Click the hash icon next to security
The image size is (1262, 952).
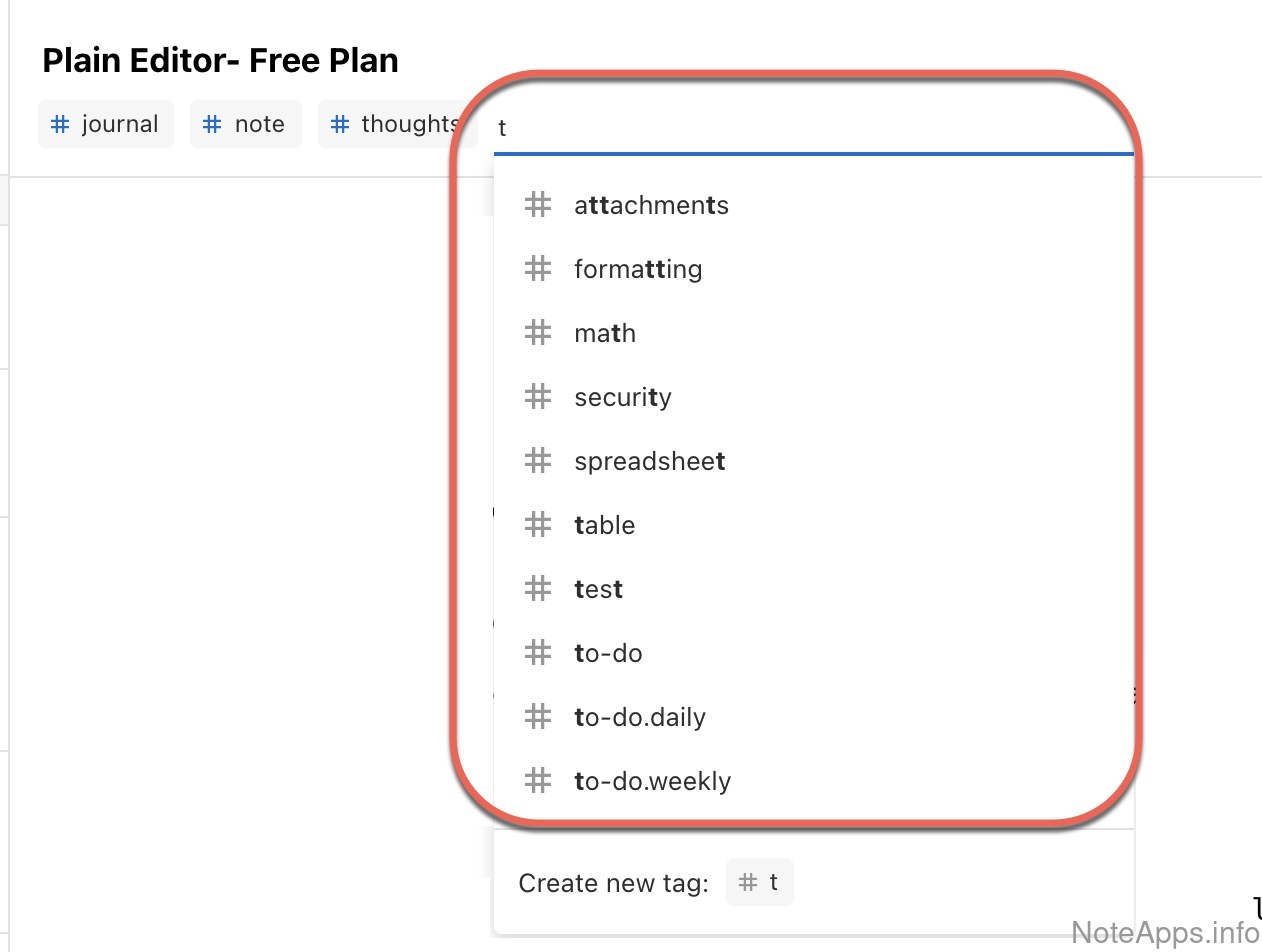(538, 397)
